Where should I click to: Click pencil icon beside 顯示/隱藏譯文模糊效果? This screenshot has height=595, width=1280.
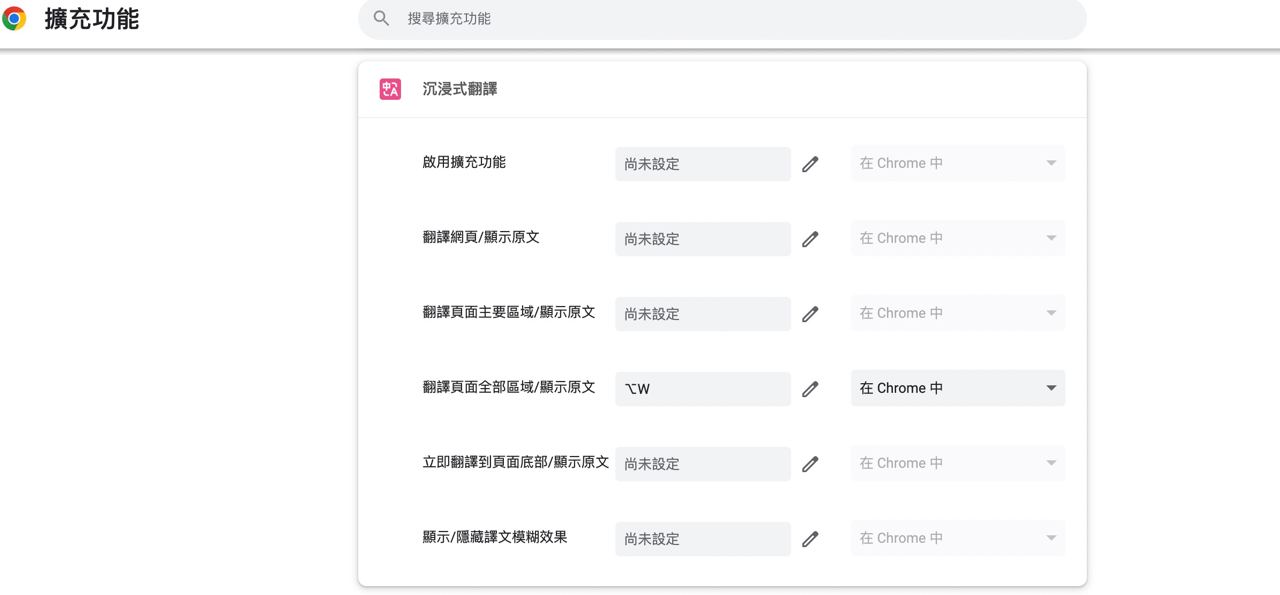(810, 538)
